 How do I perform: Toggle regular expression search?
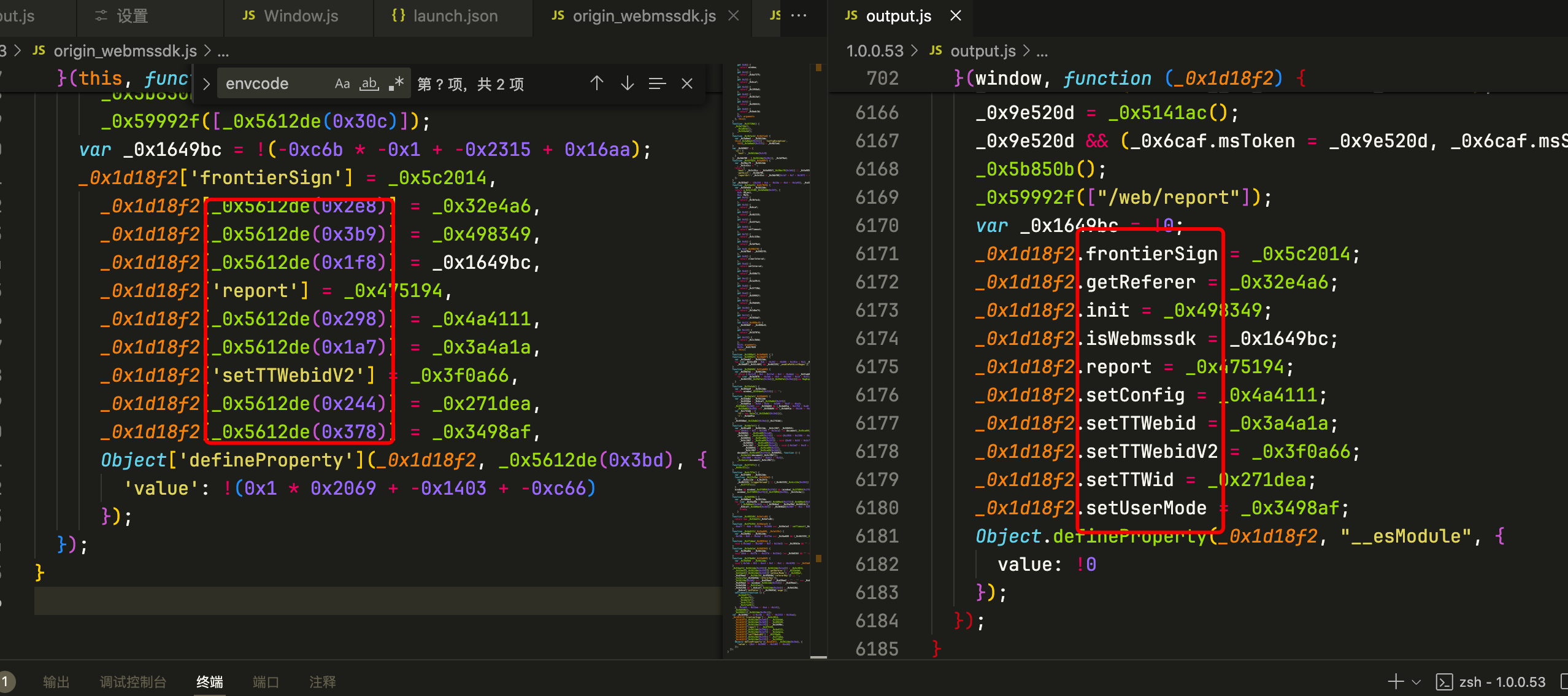[x=396, y=83]
